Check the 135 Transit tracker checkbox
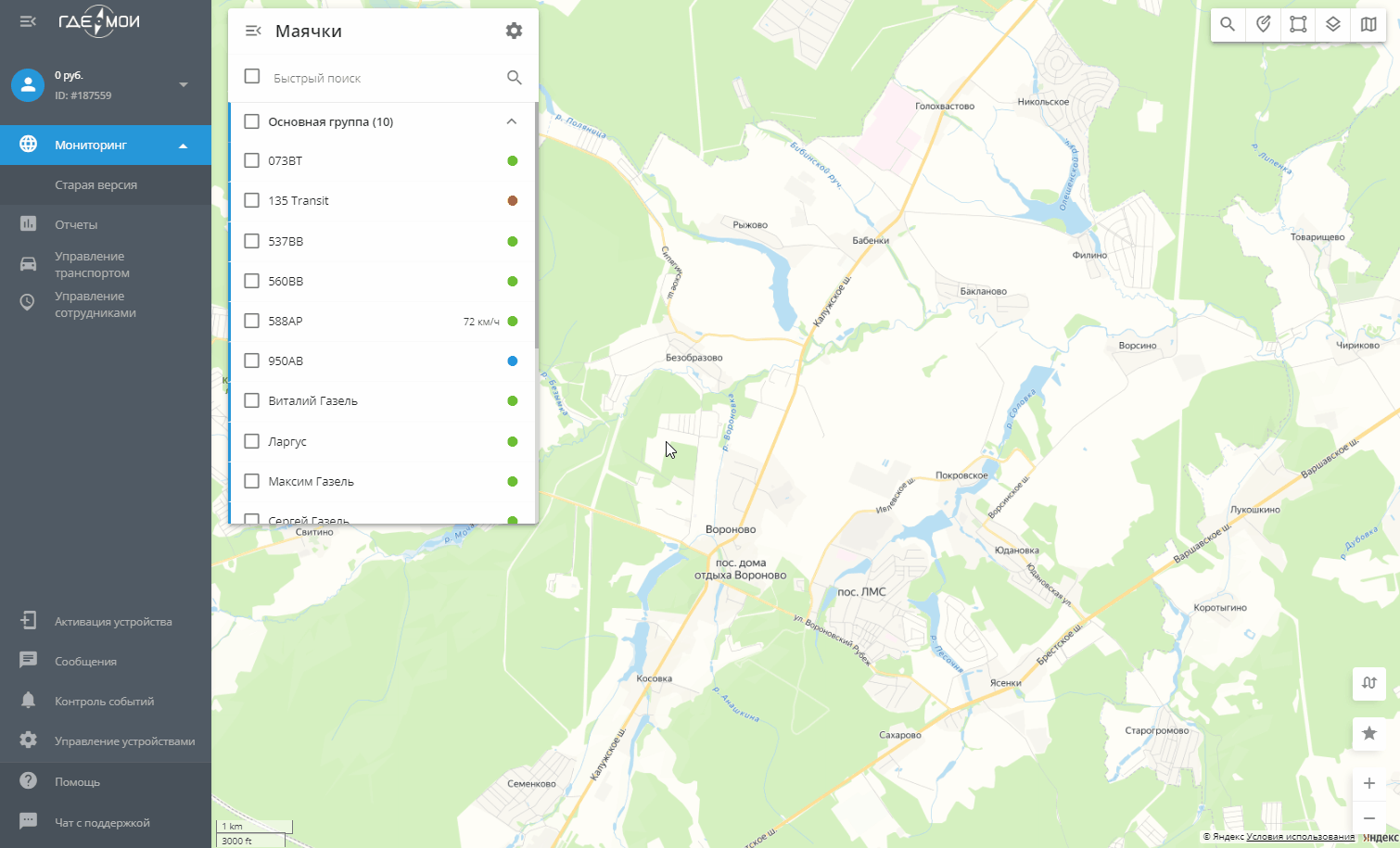 251,200
